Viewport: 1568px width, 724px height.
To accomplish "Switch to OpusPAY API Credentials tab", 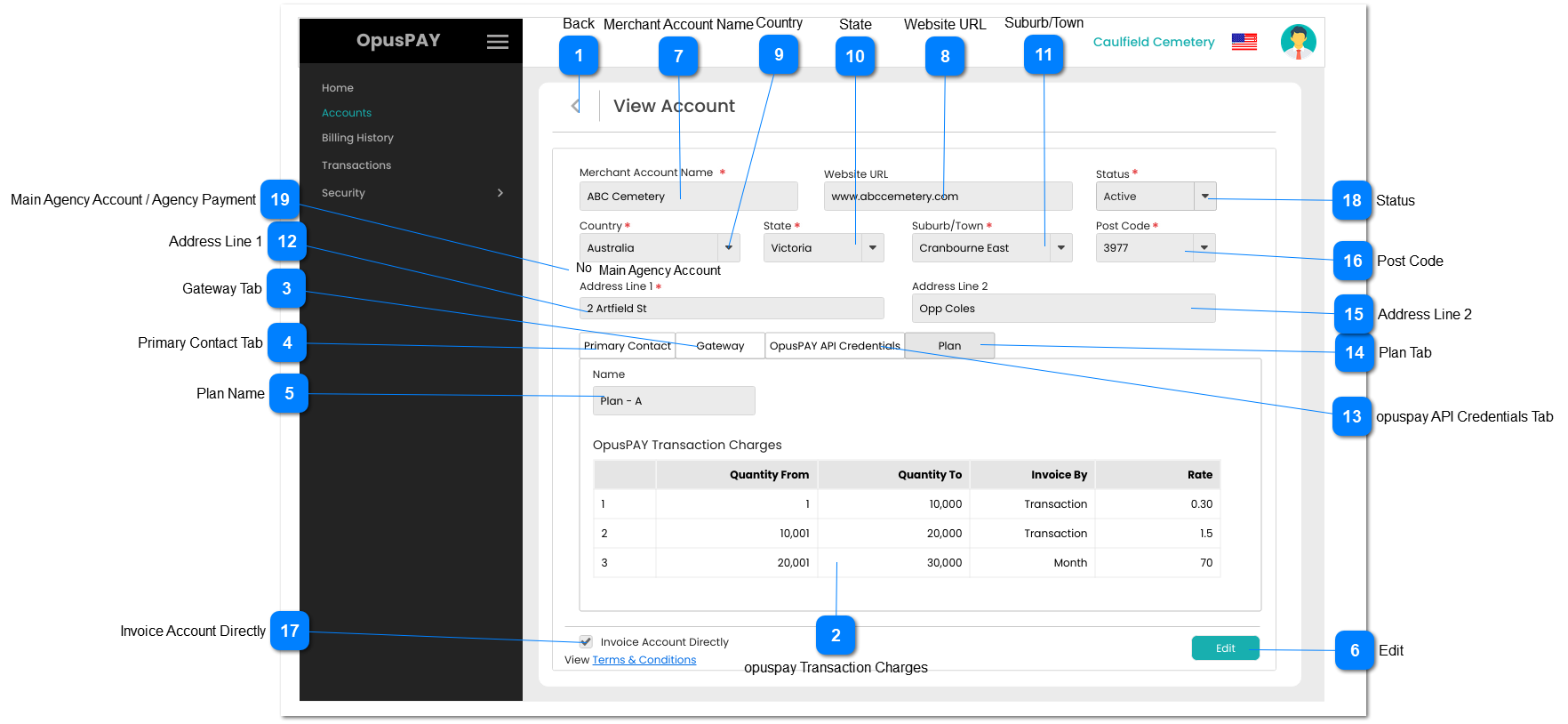I will 835,346.
